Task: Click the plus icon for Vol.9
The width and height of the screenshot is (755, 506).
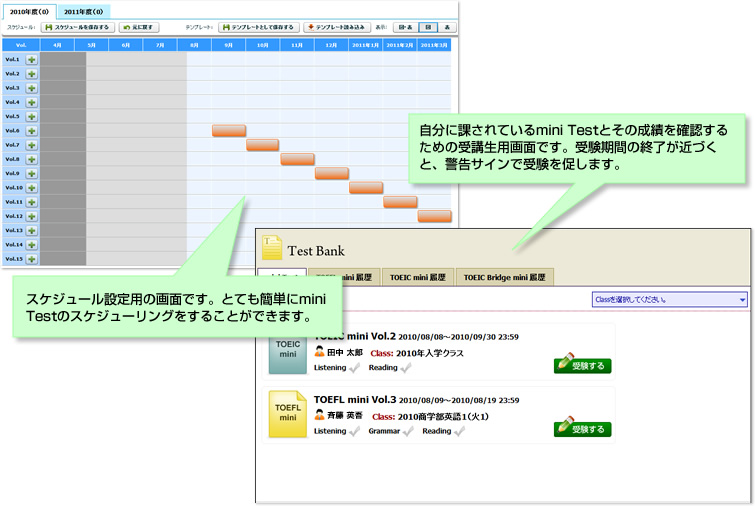Action: (x=32, y=174)
